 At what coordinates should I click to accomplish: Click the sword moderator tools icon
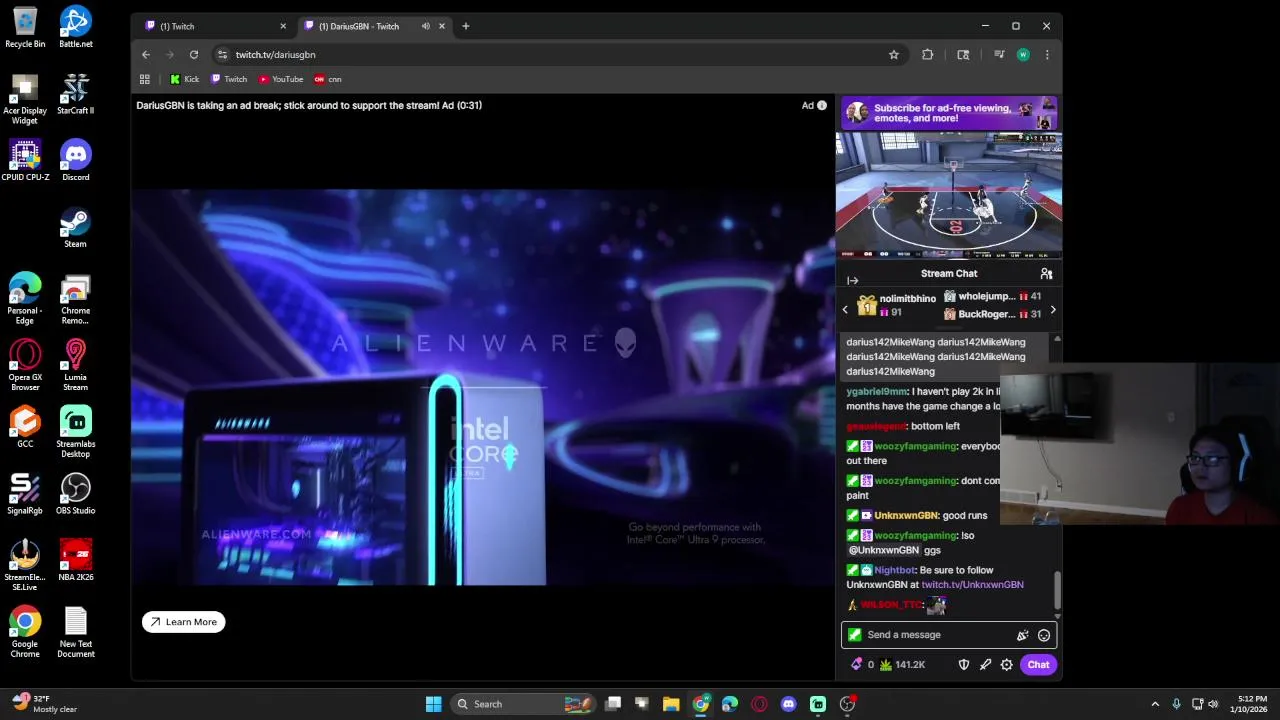[985, 665]
